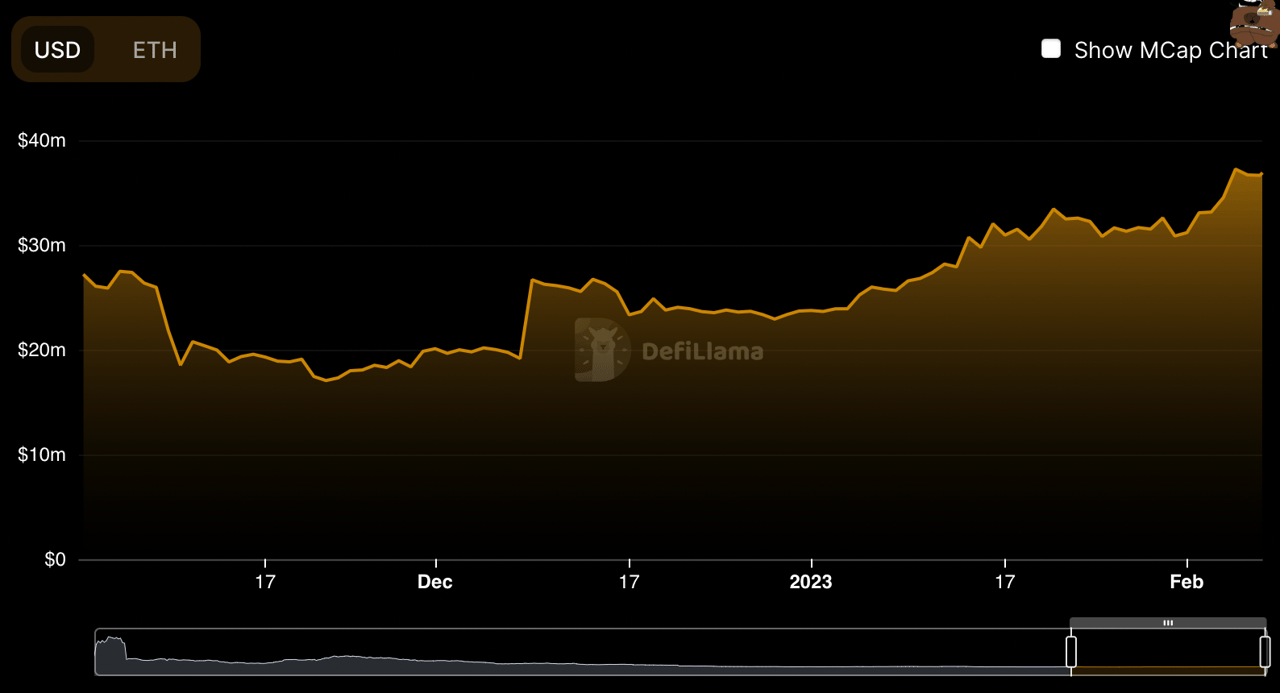Enable the Show MCap Chart checkbox
This screenshot has height=693, width=1280.
point(1051,49)
